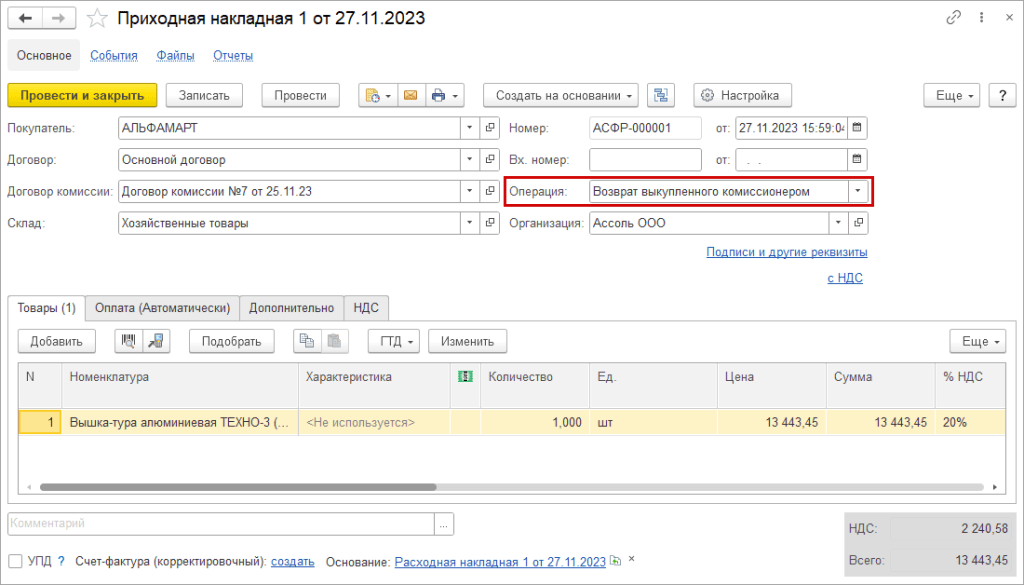Viewport: 1024px width, 585px height.
Task: Open the События section
Action: (114, 55)
